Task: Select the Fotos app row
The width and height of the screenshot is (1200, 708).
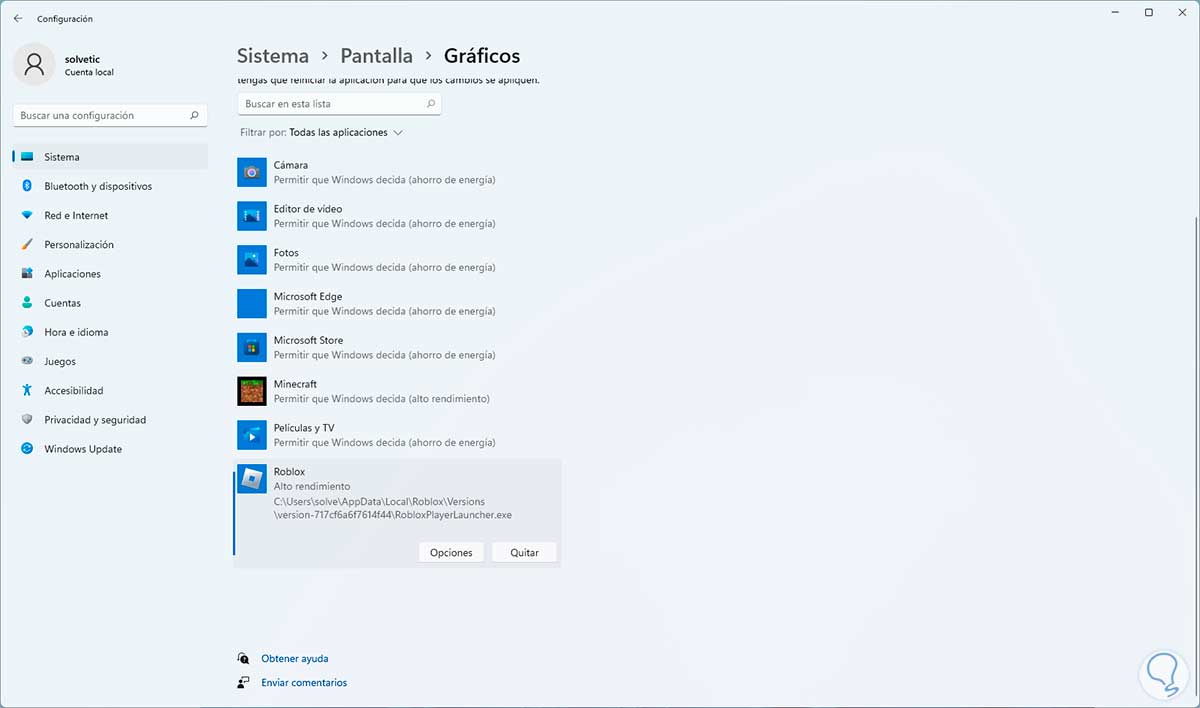Action: point(397,260)
